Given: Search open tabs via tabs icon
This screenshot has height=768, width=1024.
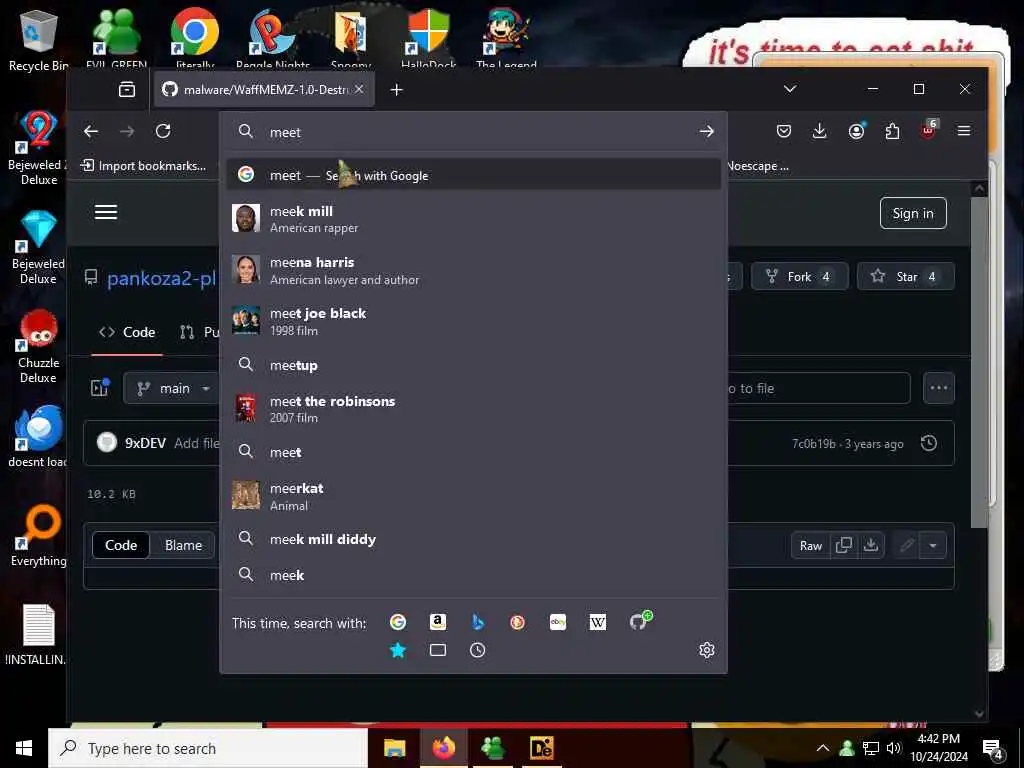Looking at the screenshot, I should (x=438, y=650).
